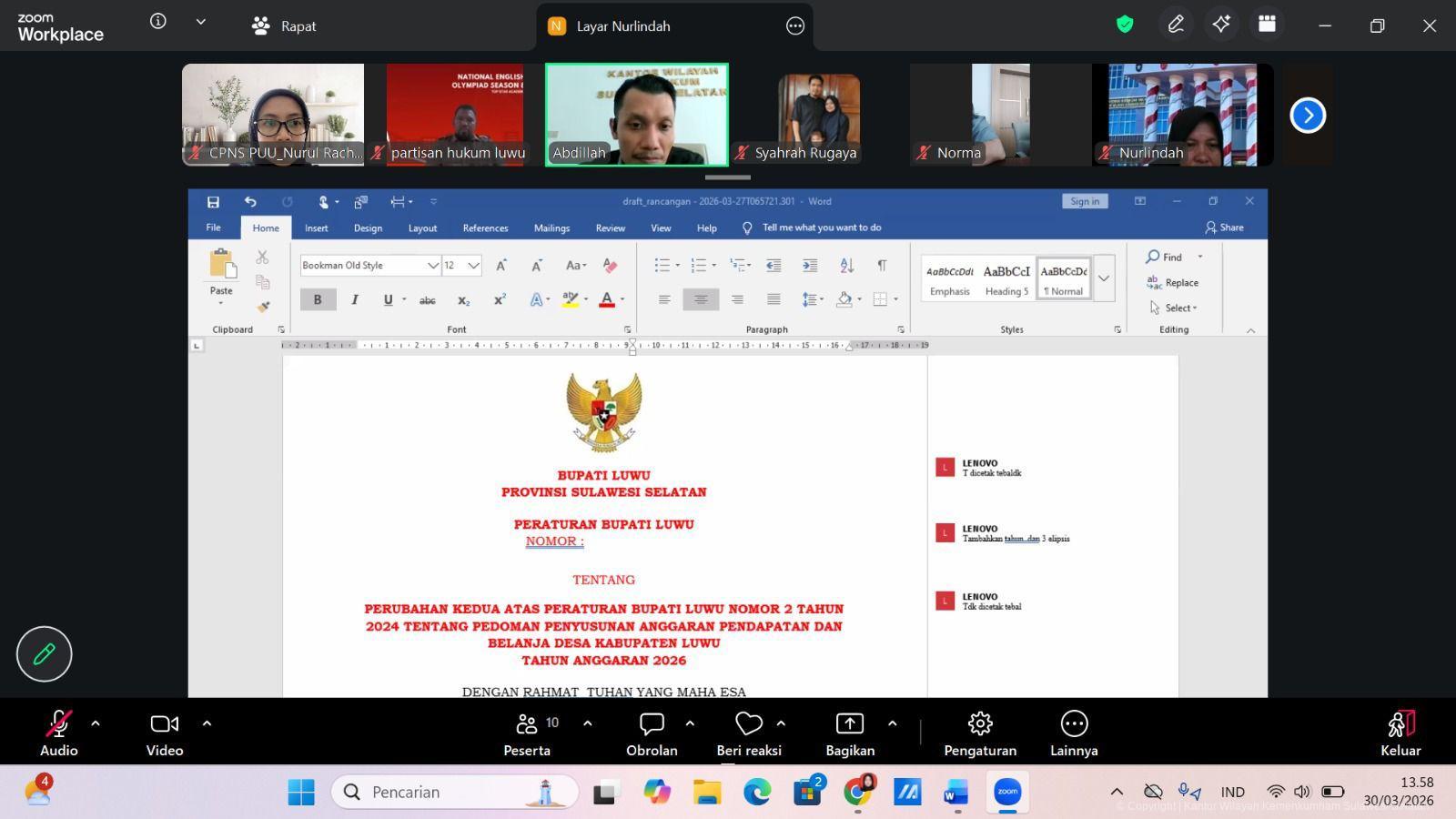Switch to the Rapat tab
This screenshot has height=819, width=1456.
pos(284,26)
